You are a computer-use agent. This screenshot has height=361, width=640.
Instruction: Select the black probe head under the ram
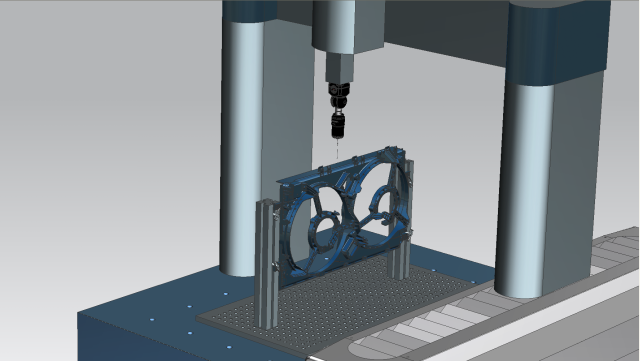[338, 110]
